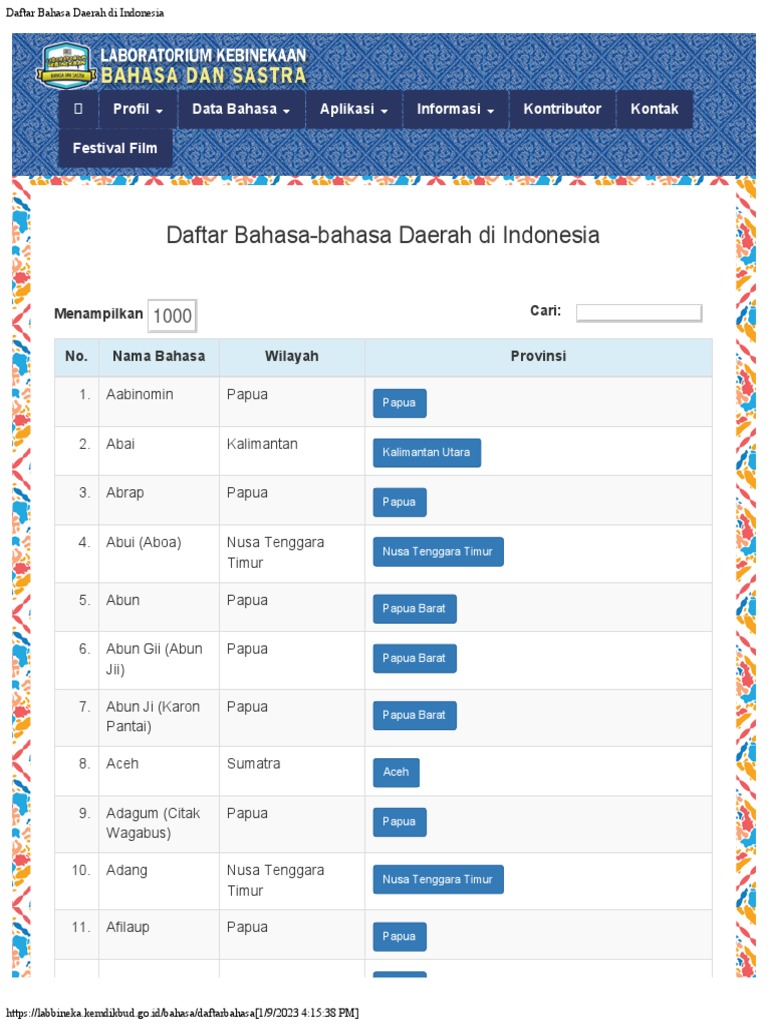Focus the Cari search field

click(639, 313)
